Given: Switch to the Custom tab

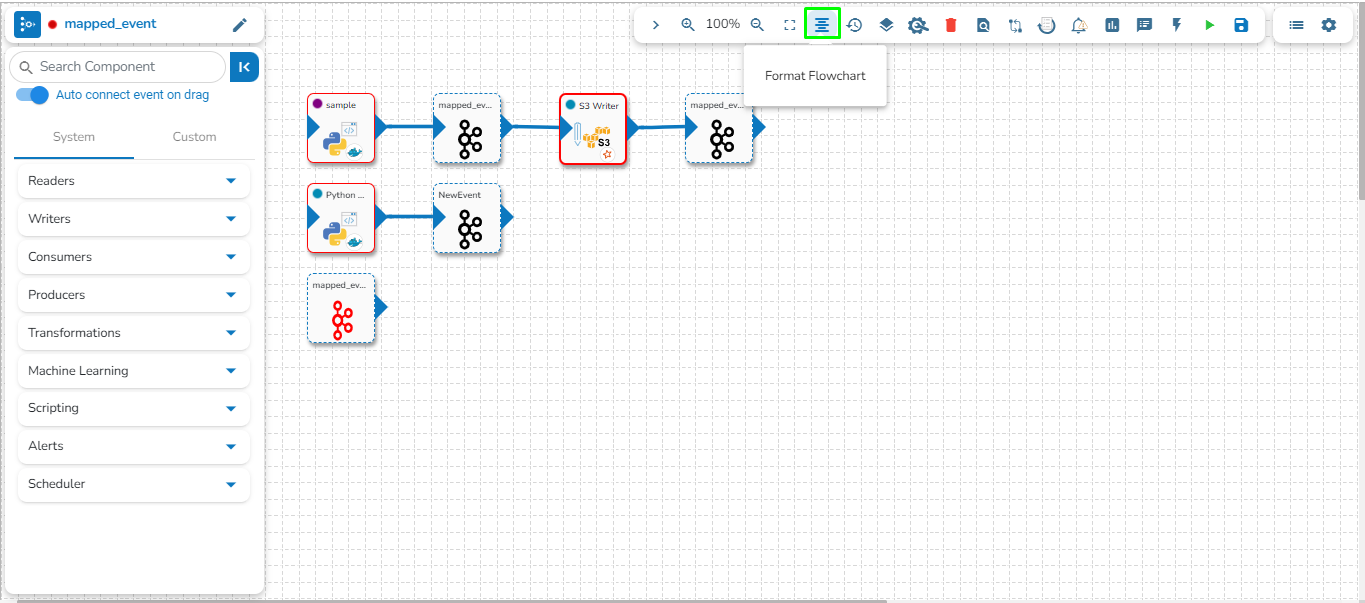Looking at the screenshot, I should tap(194, 137).
